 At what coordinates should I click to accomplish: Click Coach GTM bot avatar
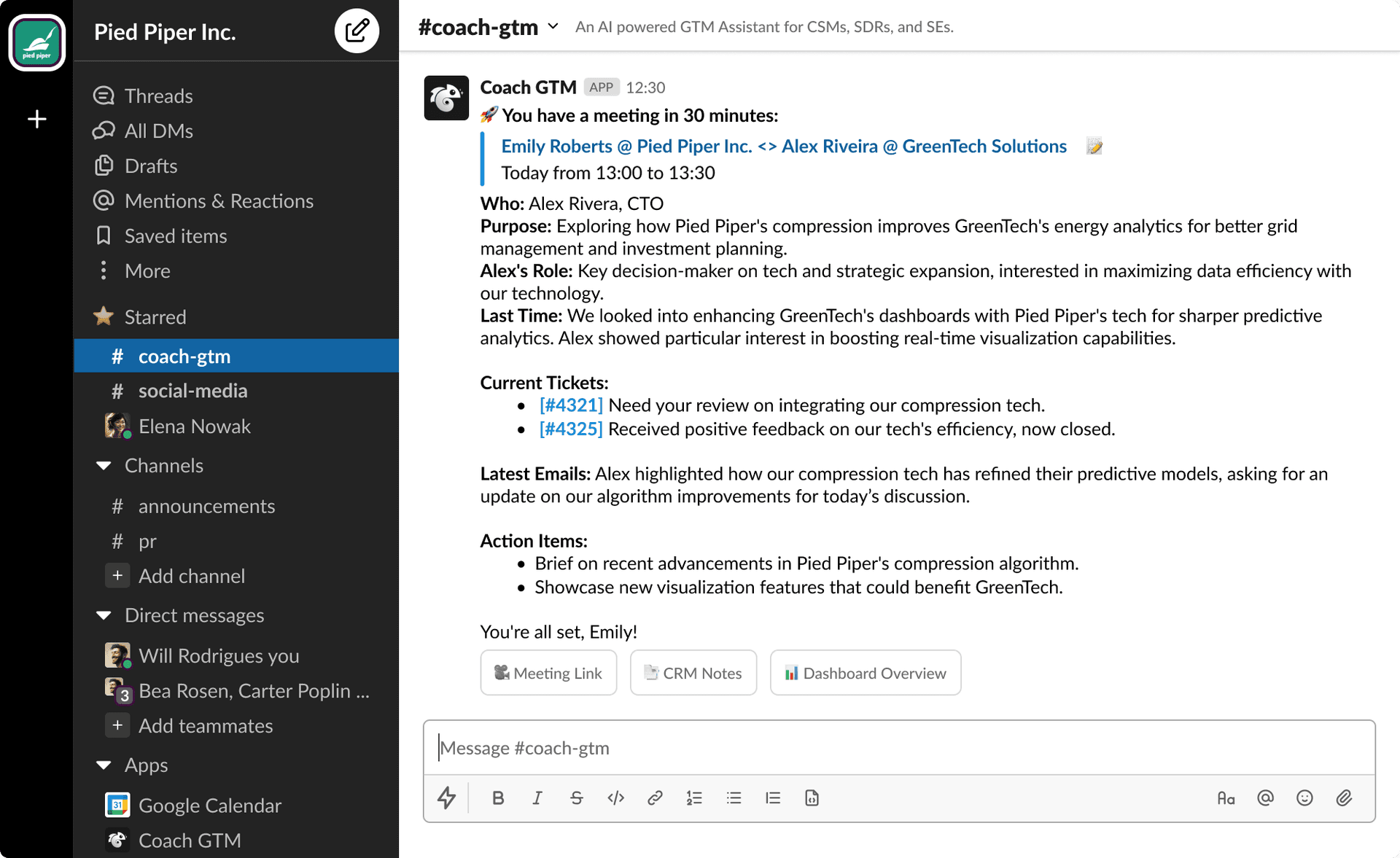tap(446, 98)
